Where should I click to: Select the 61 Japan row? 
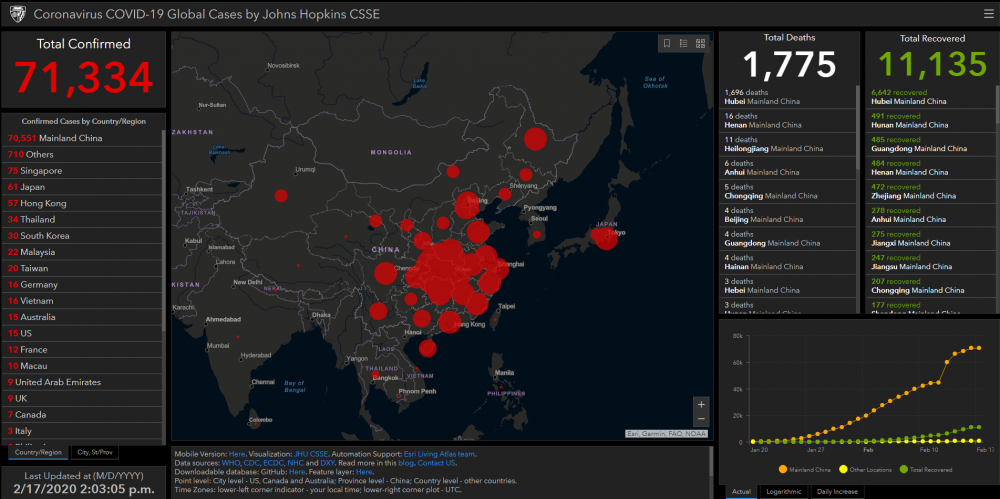click(82, 187)
